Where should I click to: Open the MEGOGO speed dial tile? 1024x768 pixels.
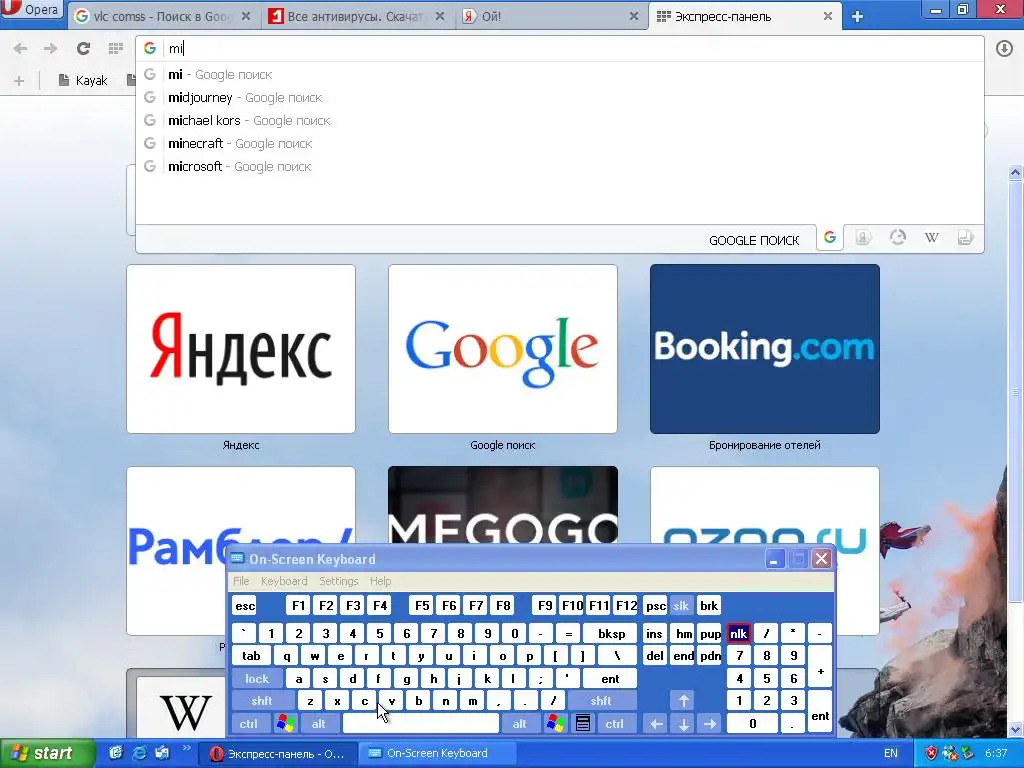coord(503,505)
